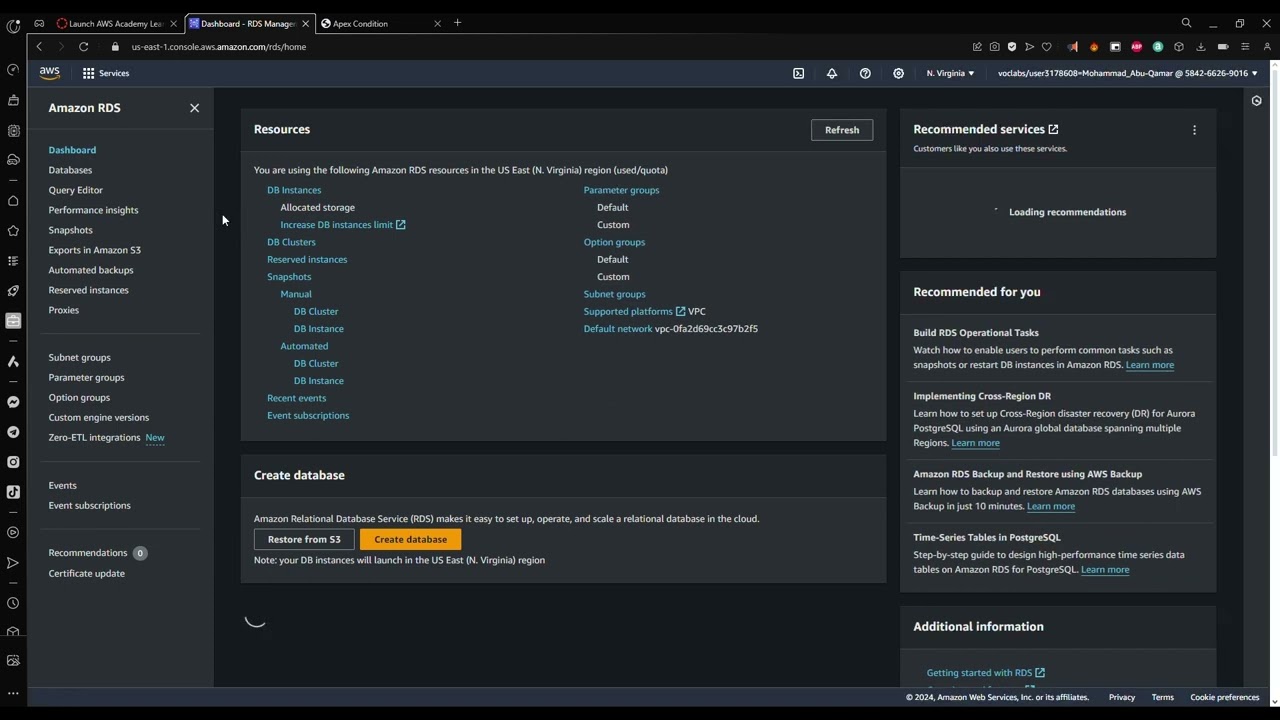
Task: Open AWS console settings gear
Action: coord(898,73)
